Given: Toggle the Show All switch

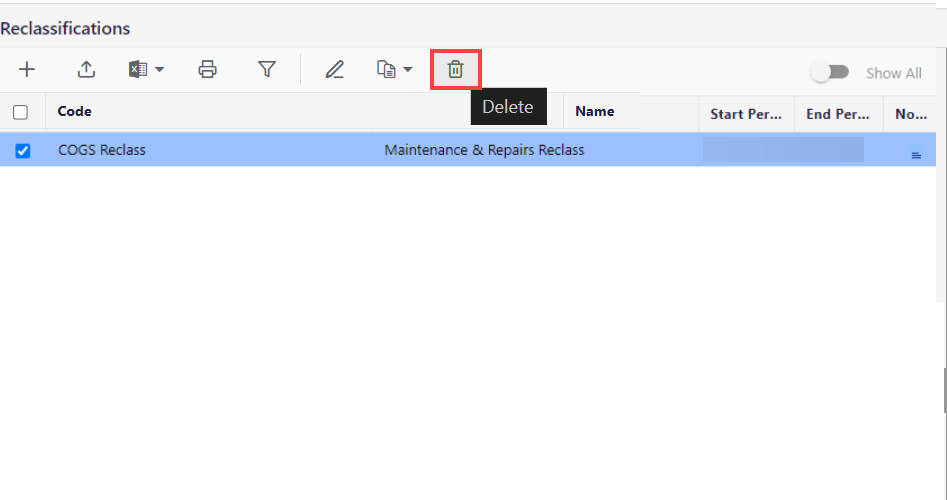Looking at the screenshot, I should point(830,72).
